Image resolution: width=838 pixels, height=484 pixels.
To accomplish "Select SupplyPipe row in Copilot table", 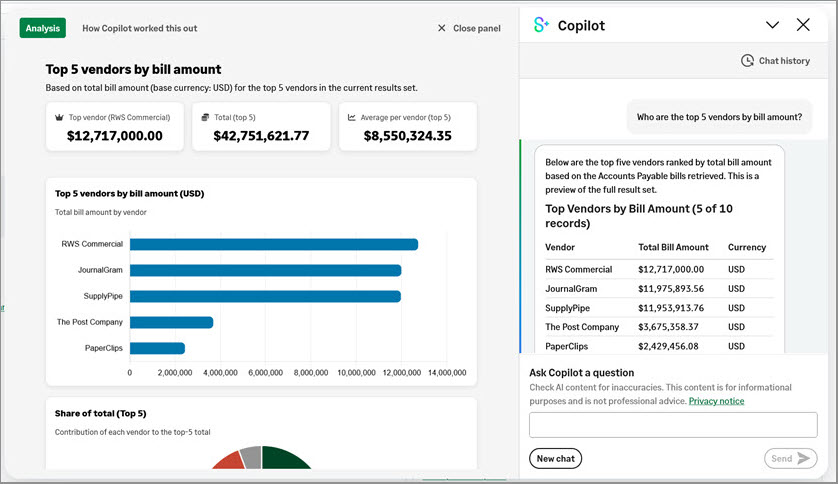I will [x=659, y=308].
